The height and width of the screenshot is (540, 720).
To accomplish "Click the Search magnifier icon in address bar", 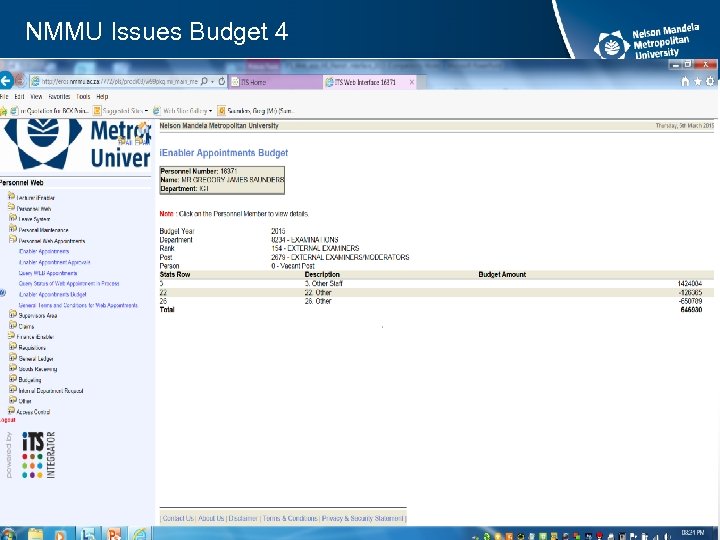I will point(204,81).
